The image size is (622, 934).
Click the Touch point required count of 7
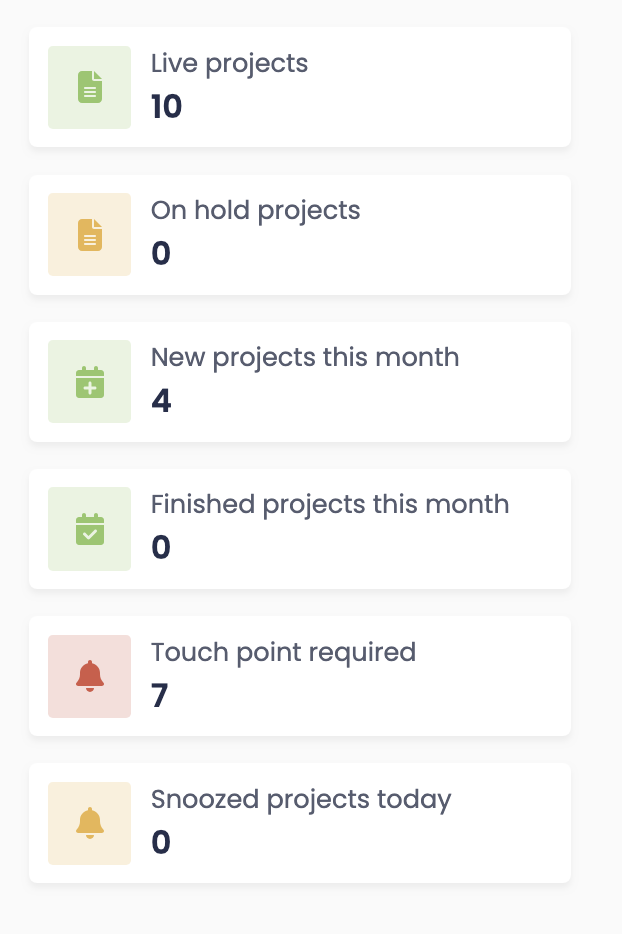(x=160, y=695)
